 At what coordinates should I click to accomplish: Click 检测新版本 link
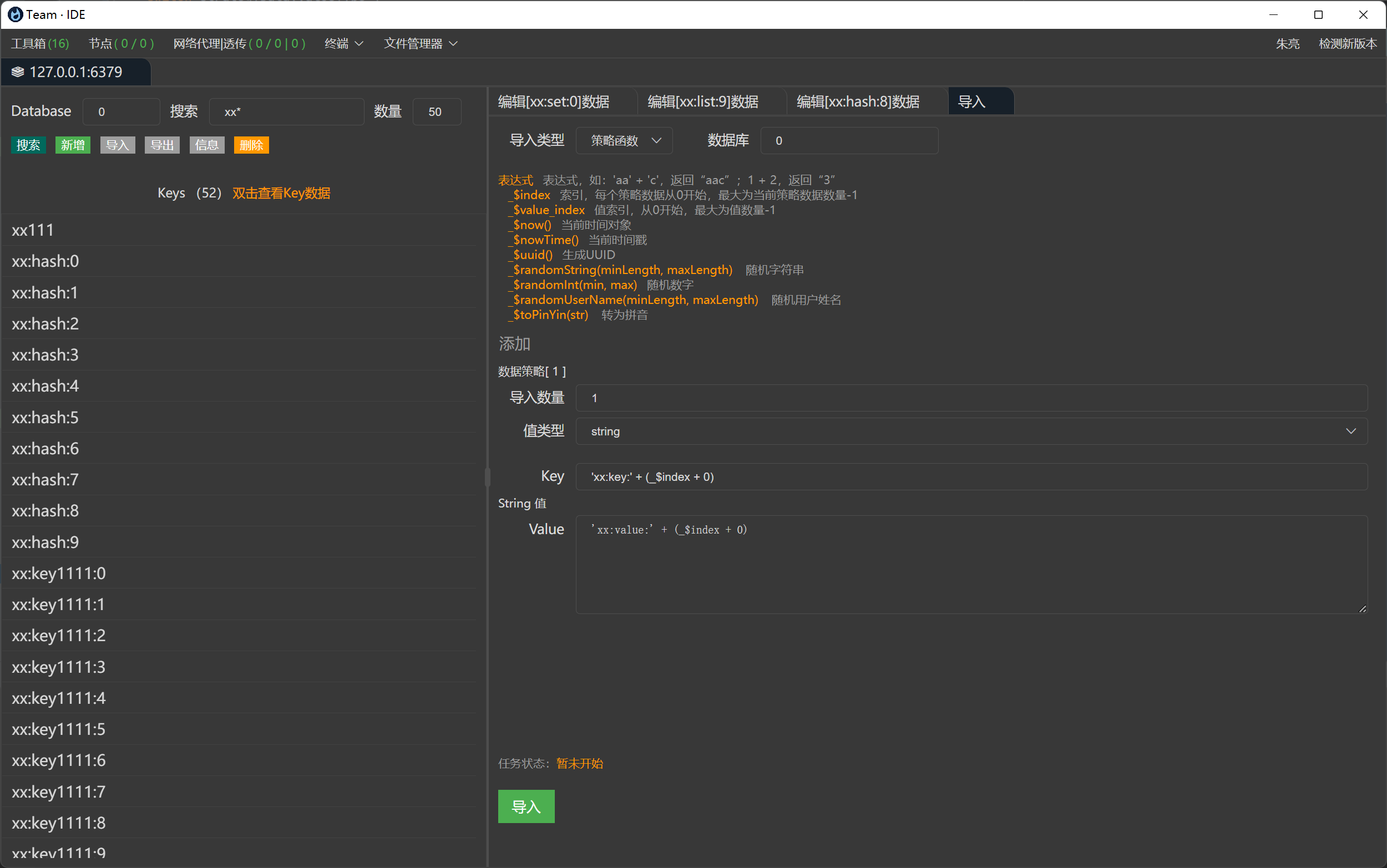click(1347, 44)
